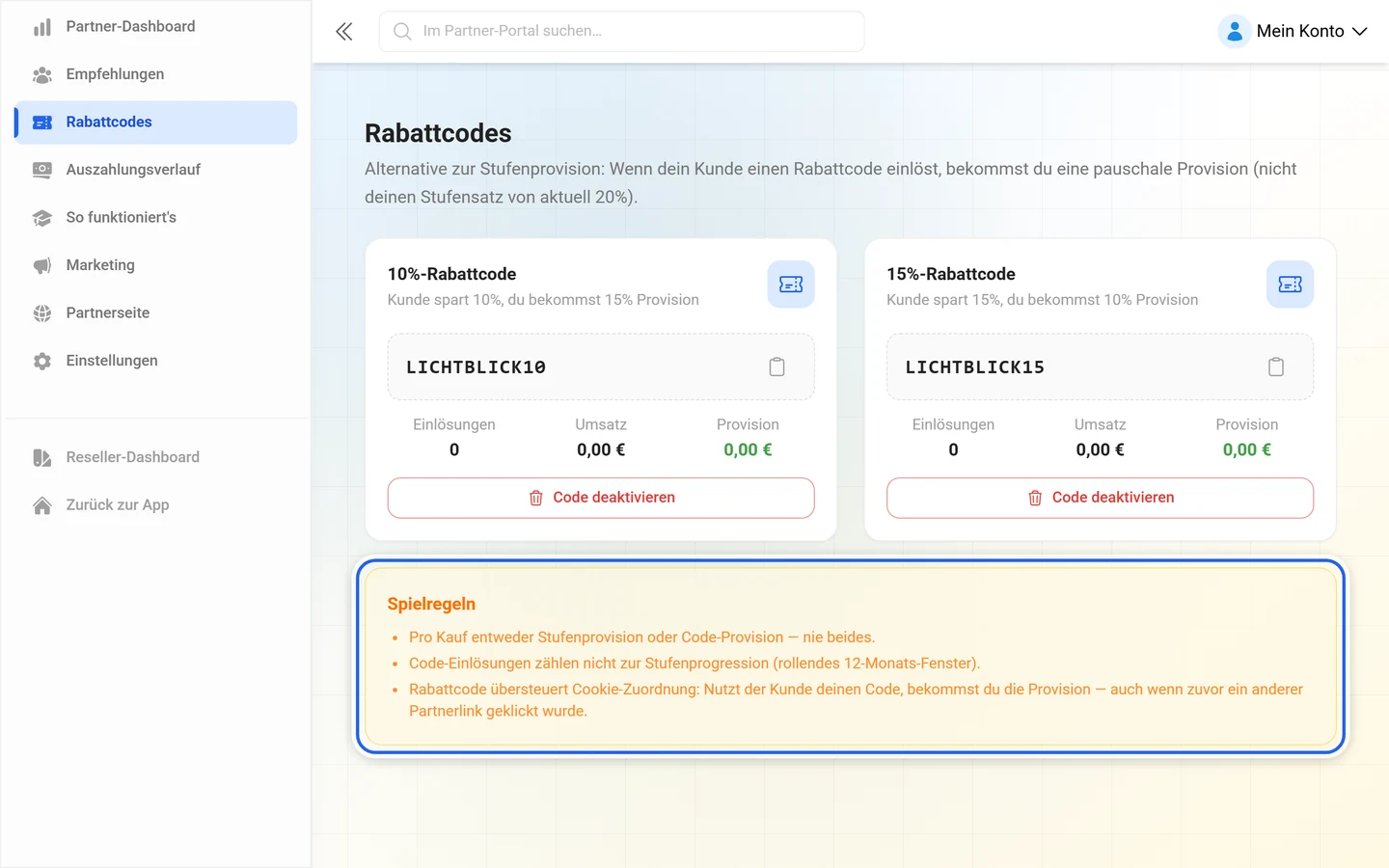Screen dimensions: 1389x868
Task: Click the 15%-Rabattcode card title
Action: coord(951,274)
